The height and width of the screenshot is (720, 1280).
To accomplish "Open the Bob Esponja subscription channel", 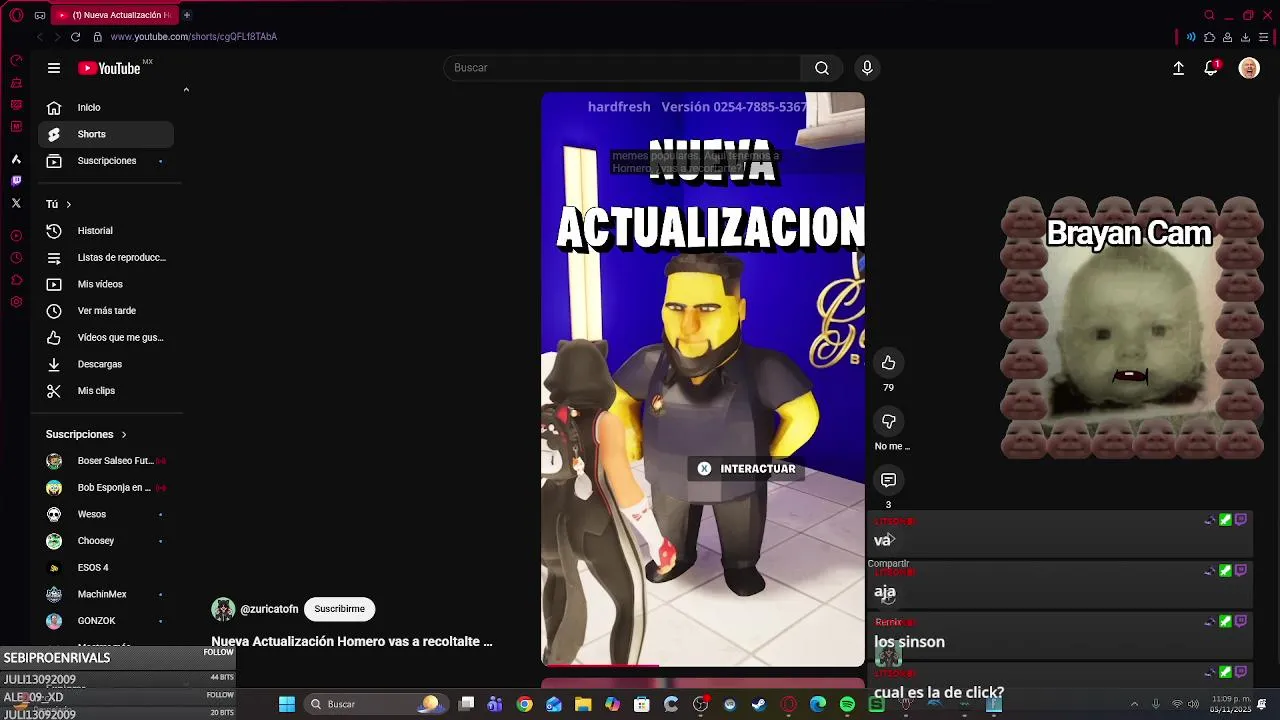I will pyautogui.click(x=106, y=488).
